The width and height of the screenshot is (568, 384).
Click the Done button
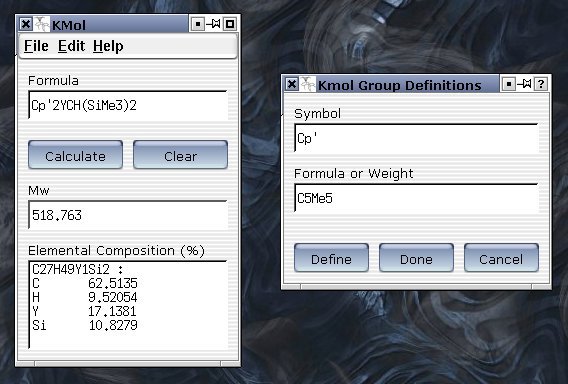pyautogui.click(x=416, y=258)
